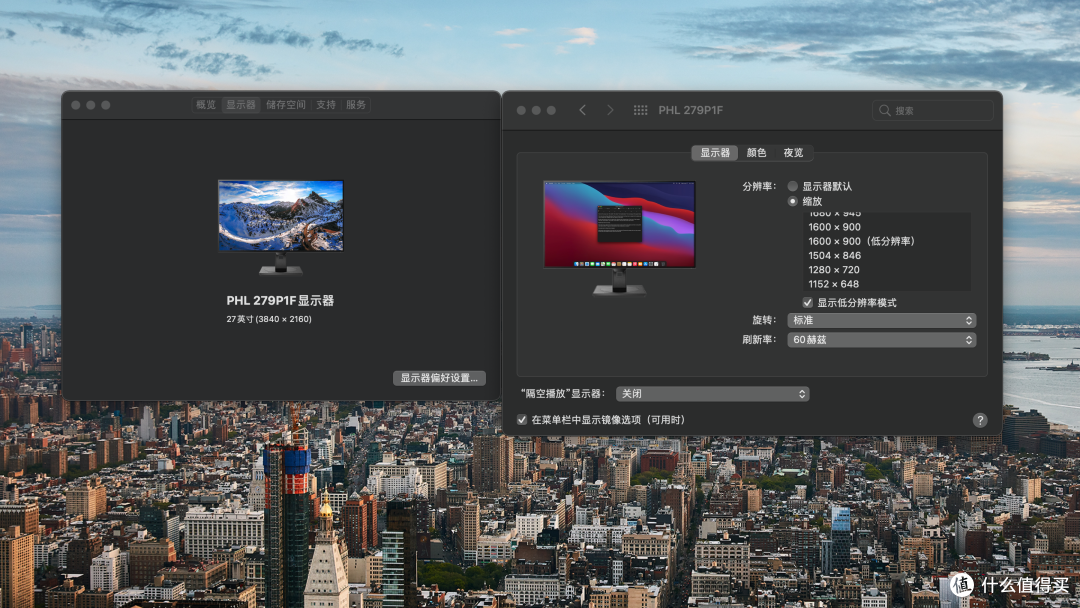Screen dimensions: 1080x608
Task: Select the 1280 × 720 resolution option
Action: click(x=834, y=269)
